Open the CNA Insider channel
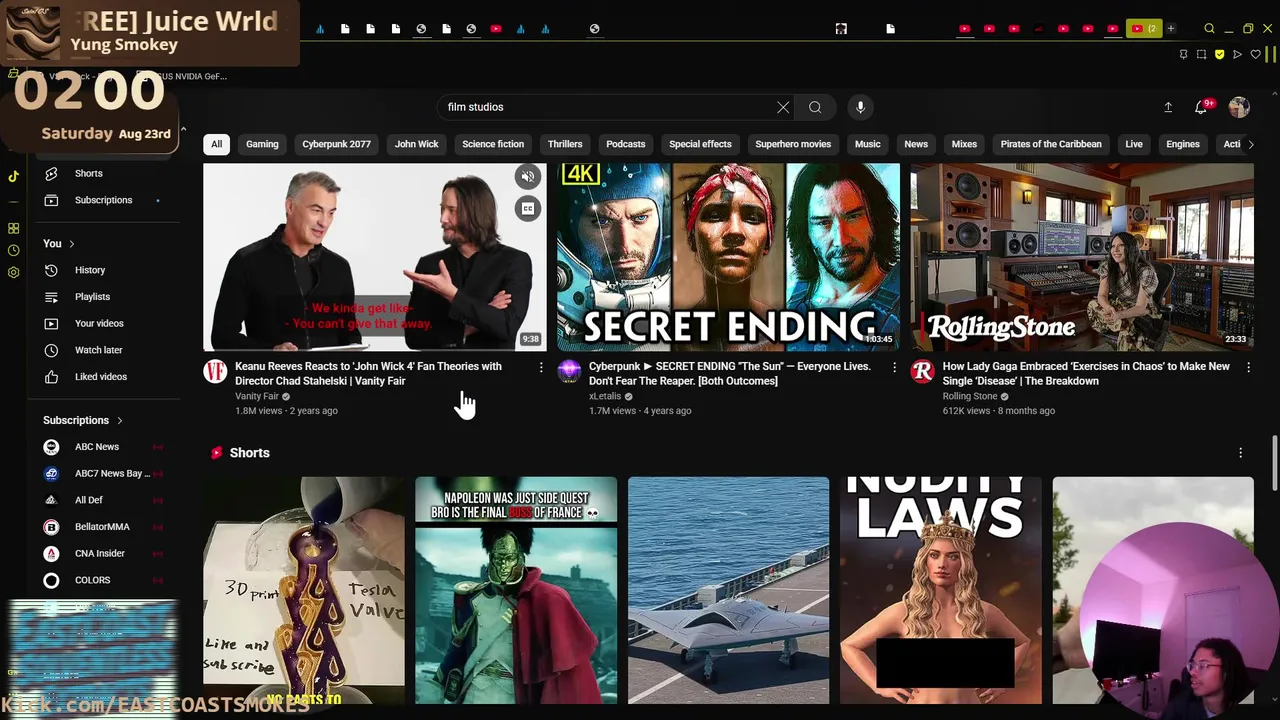 click(x=99, y=553)
